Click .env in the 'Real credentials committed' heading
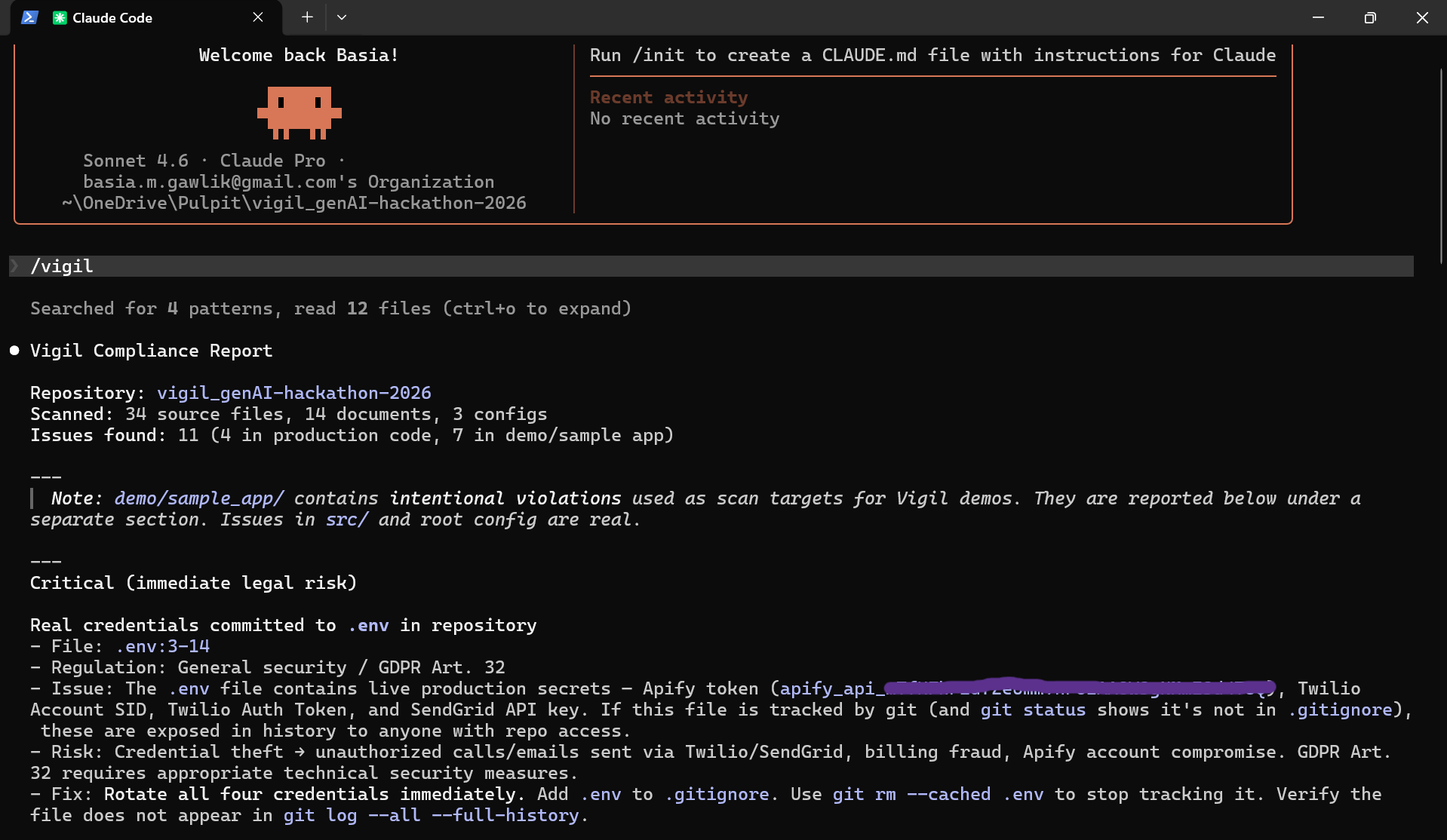 tap(368, 625)
